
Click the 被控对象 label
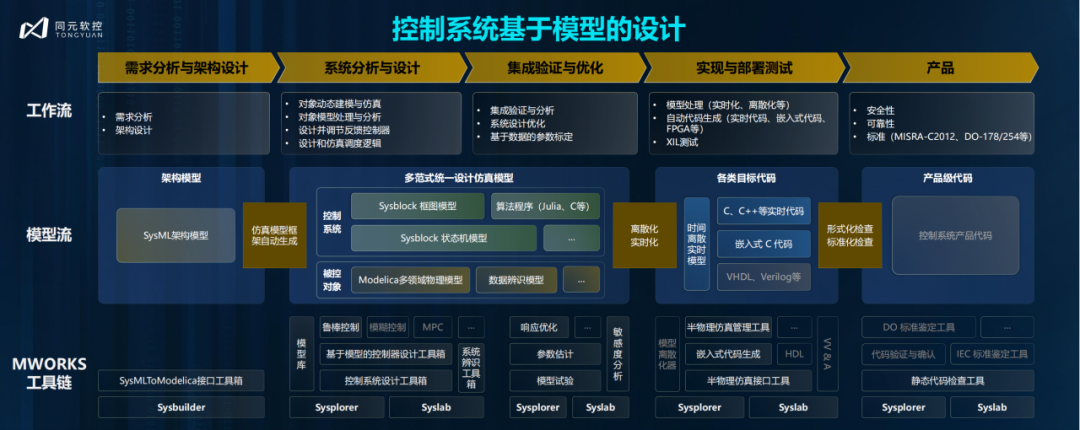click(331, 280)
